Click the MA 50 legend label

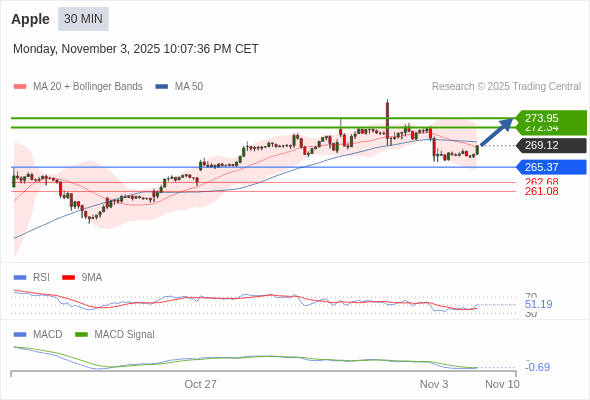[x=189, y=87]
